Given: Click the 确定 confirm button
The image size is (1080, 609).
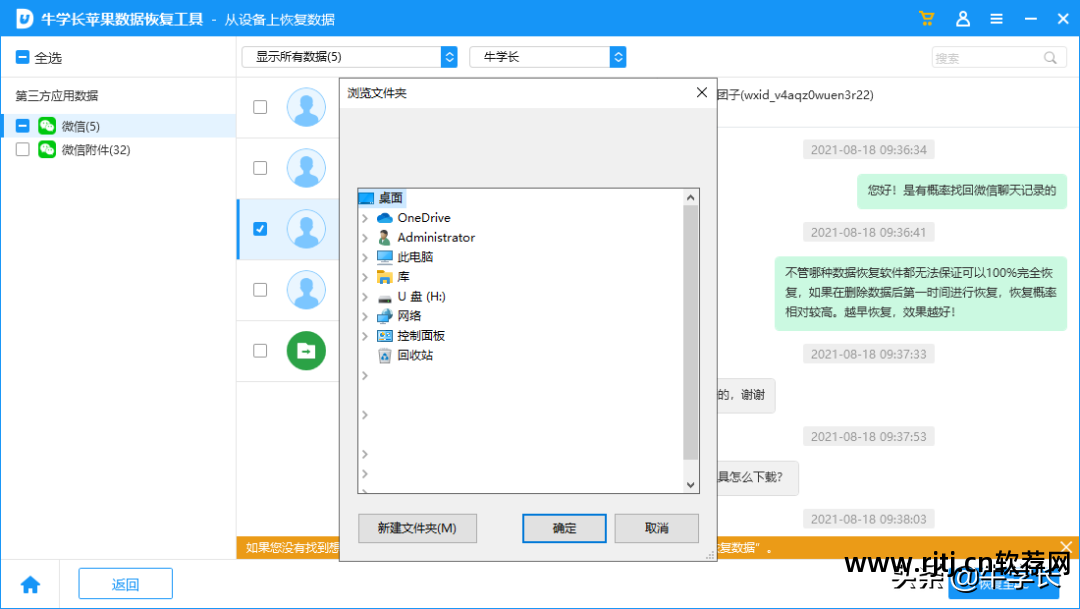Looking at the screenshot, I should pos(564,528).
